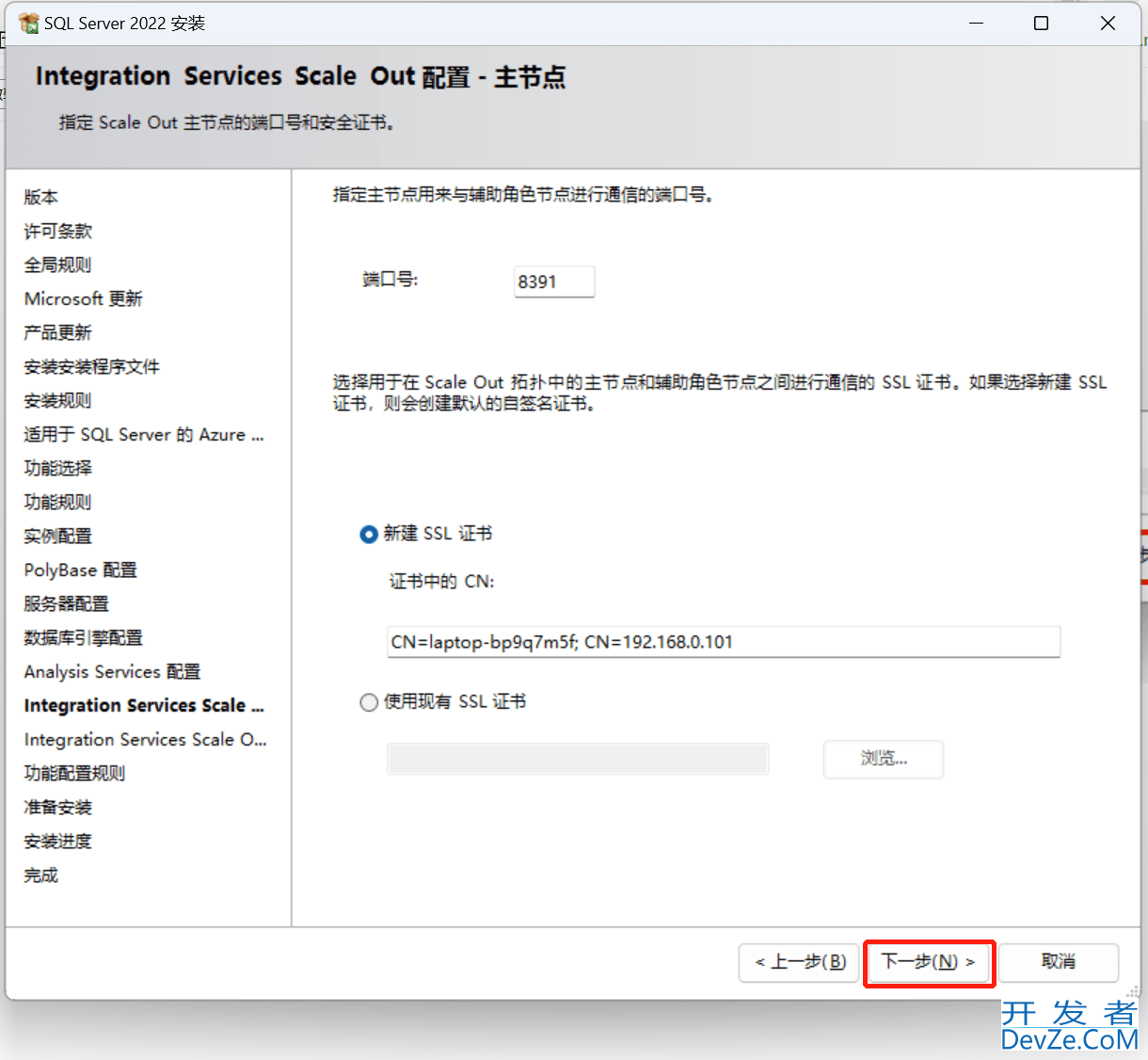
Task: Click the page heading Integration Services Scale Out 配置 - 主节点
Action: [x=300, y=76]
